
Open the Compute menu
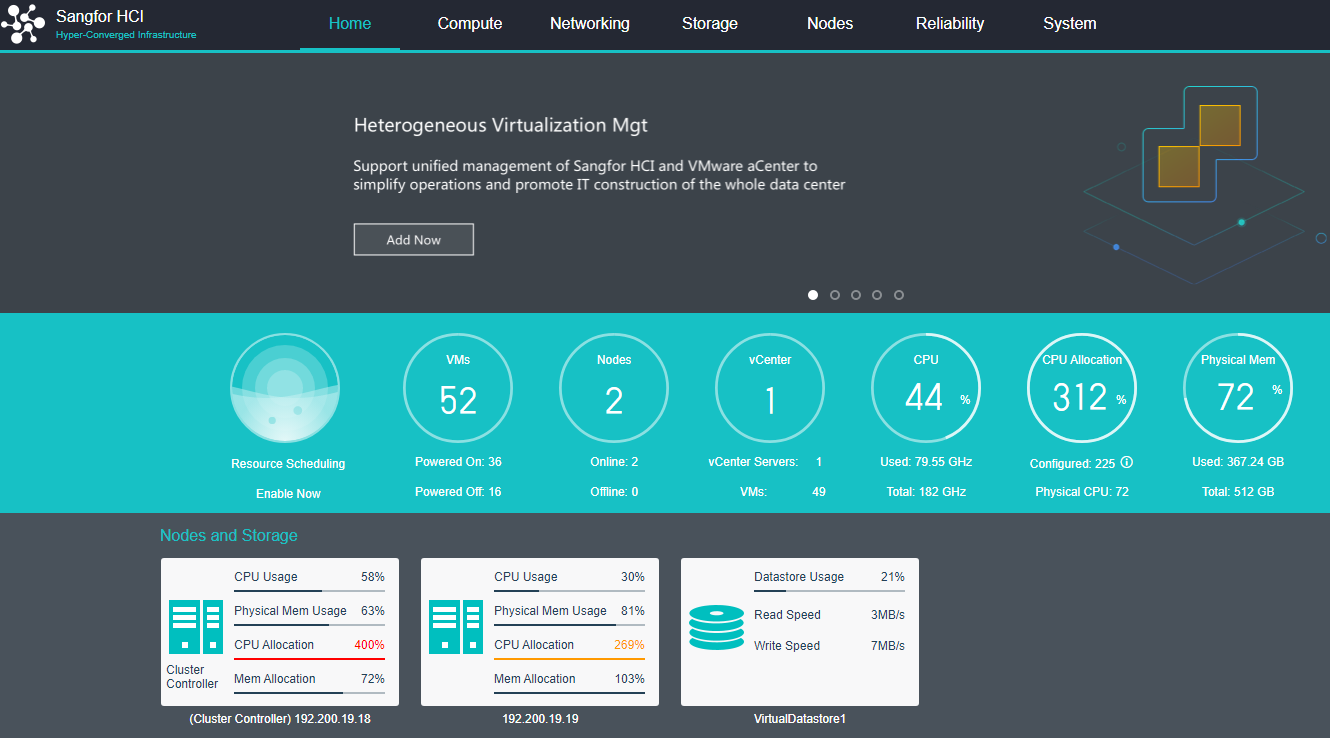pos(470,24)
